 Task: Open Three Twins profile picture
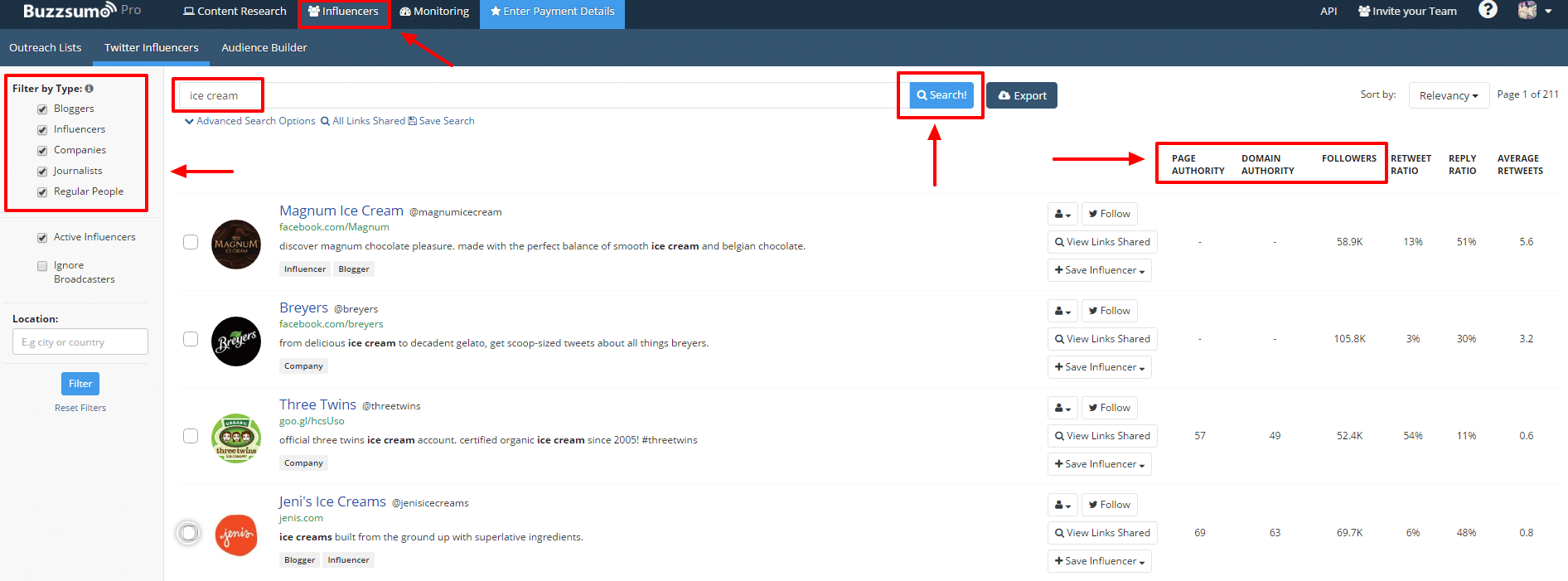[x=236, y=438]
